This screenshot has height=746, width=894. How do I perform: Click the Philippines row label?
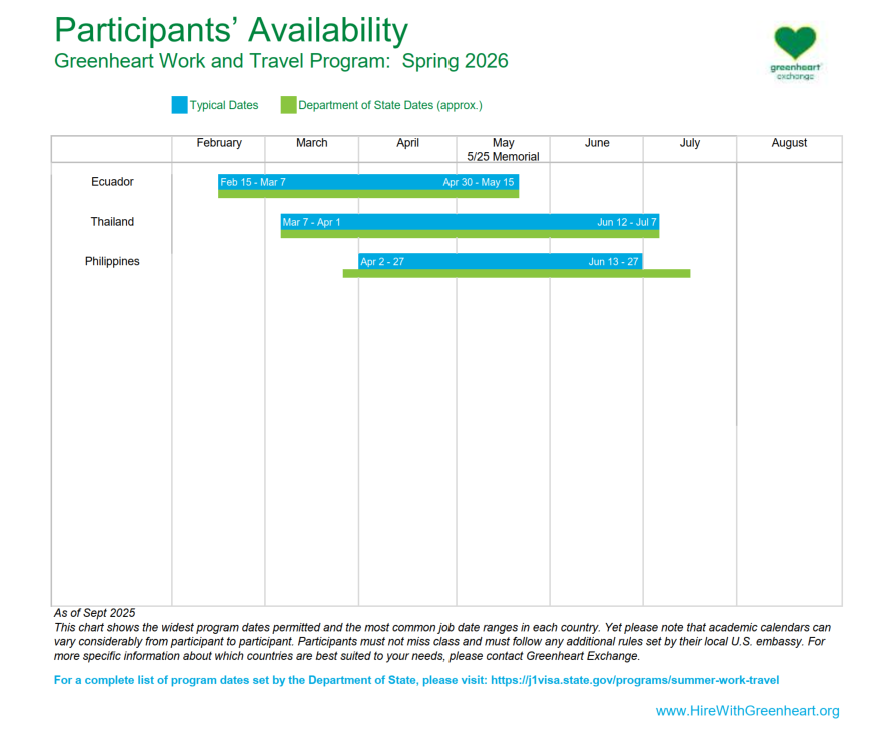tap(112, 262)
